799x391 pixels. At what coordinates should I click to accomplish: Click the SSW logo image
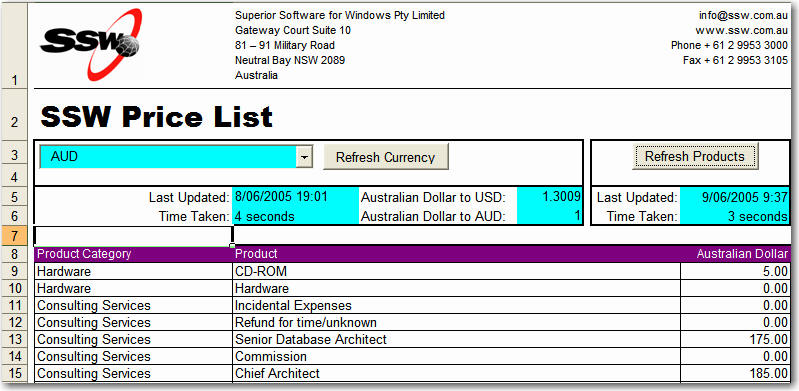(91, 44)
